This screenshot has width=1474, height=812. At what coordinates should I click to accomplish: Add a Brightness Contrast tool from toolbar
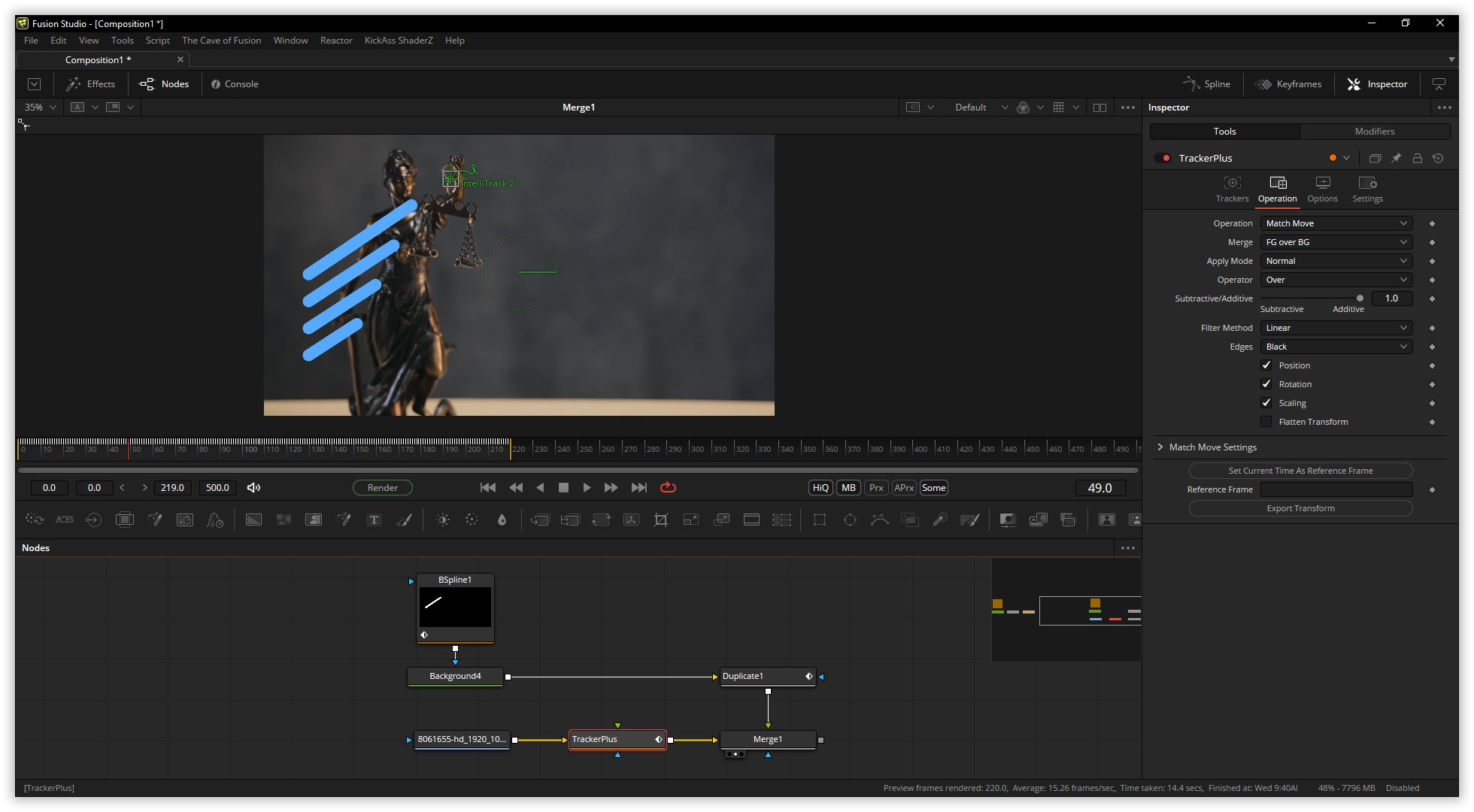tap(443, 520)
